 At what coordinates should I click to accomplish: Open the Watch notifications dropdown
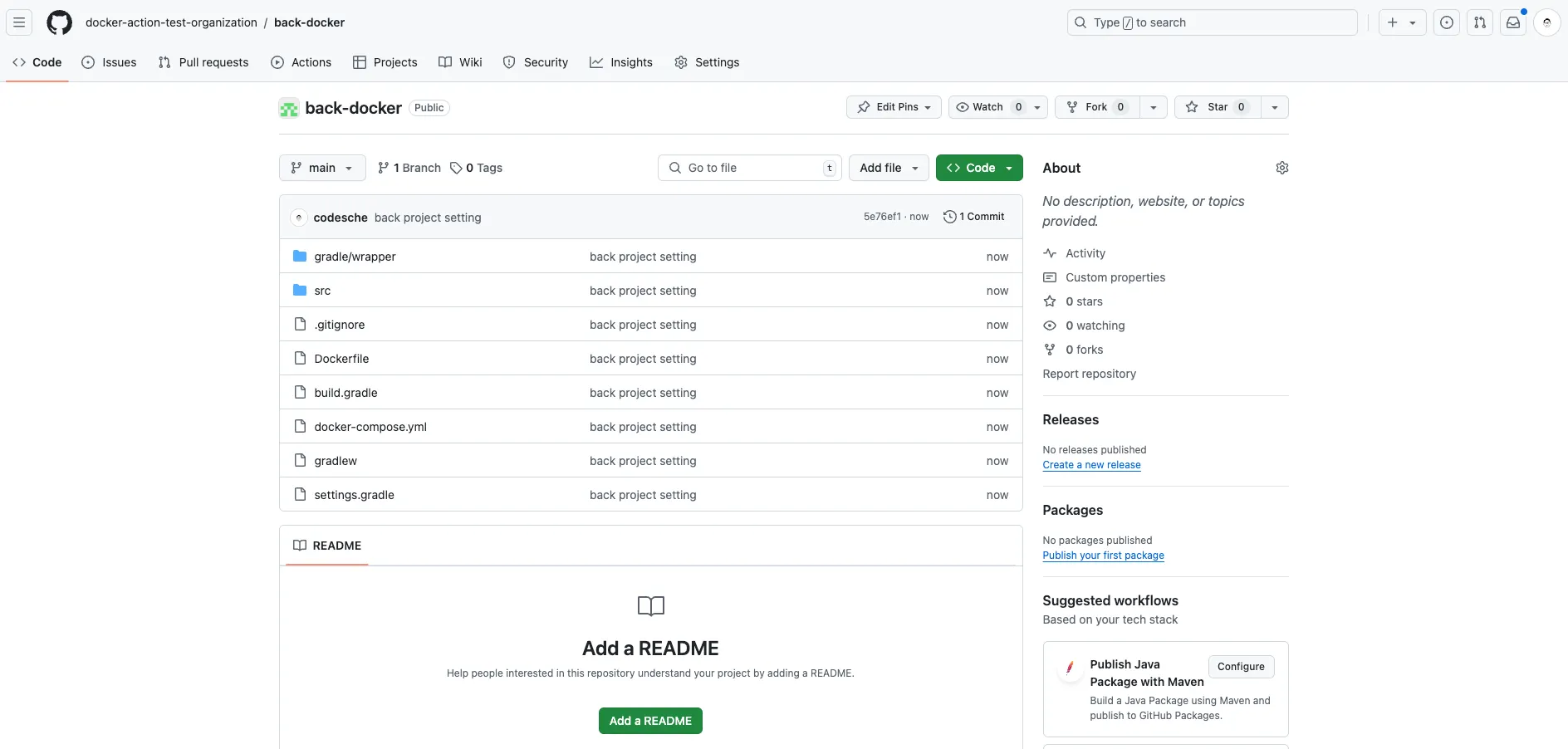pyautogui.click(x=997, y=107)
